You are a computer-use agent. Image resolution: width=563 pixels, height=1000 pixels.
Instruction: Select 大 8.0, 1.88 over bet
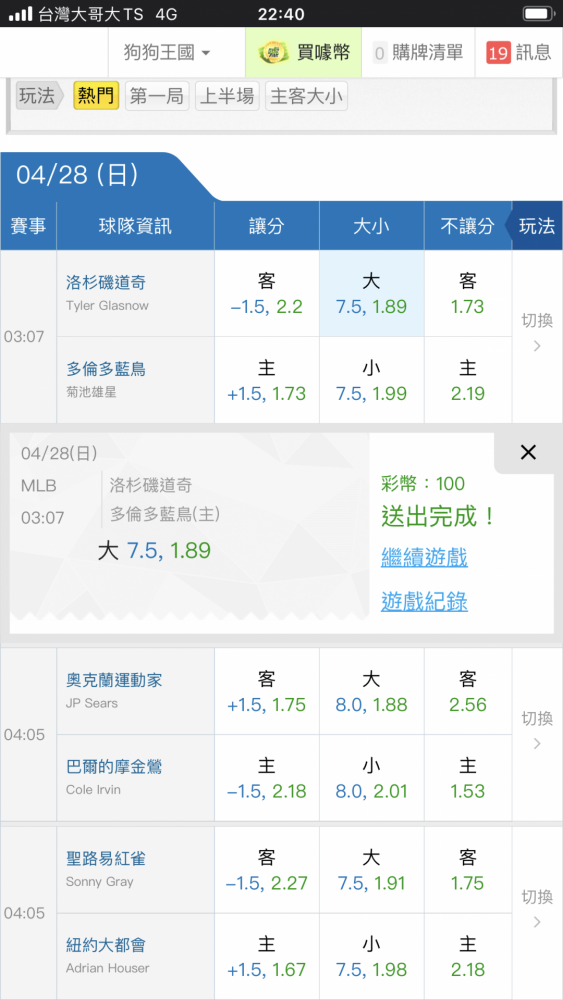(x=372, y=691)
